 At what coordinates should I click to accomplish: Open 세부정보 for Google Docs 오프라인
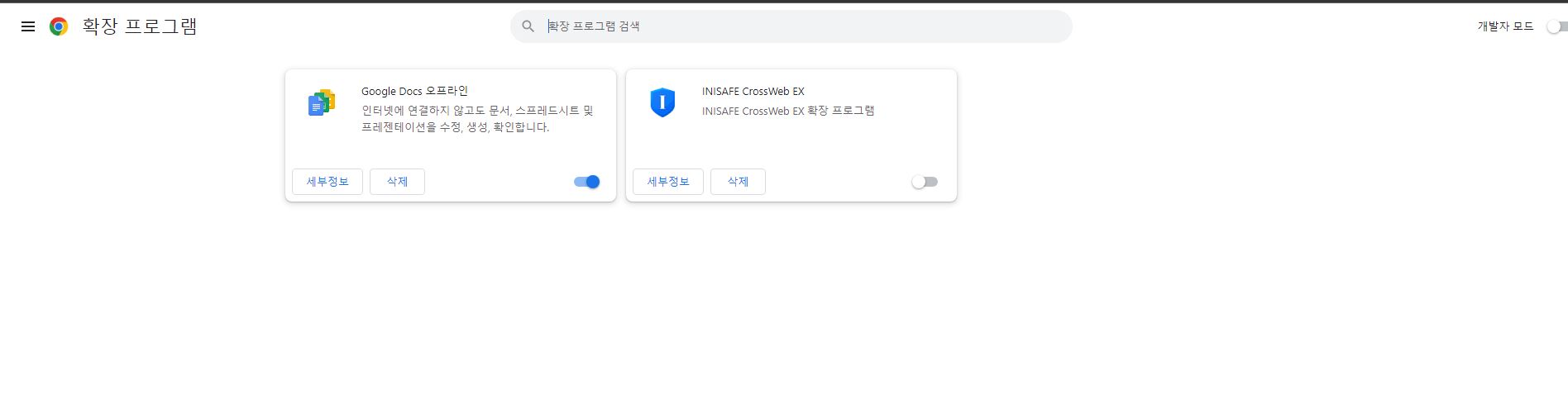[x=327, y=182]
